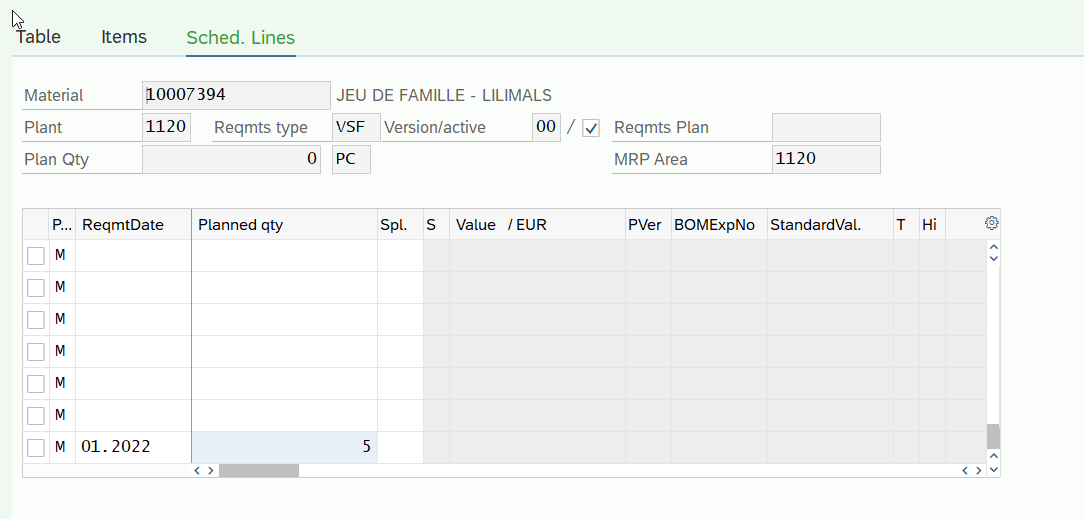Click the Version field 00
1084x519 pixels.
(x=546, y=127)
